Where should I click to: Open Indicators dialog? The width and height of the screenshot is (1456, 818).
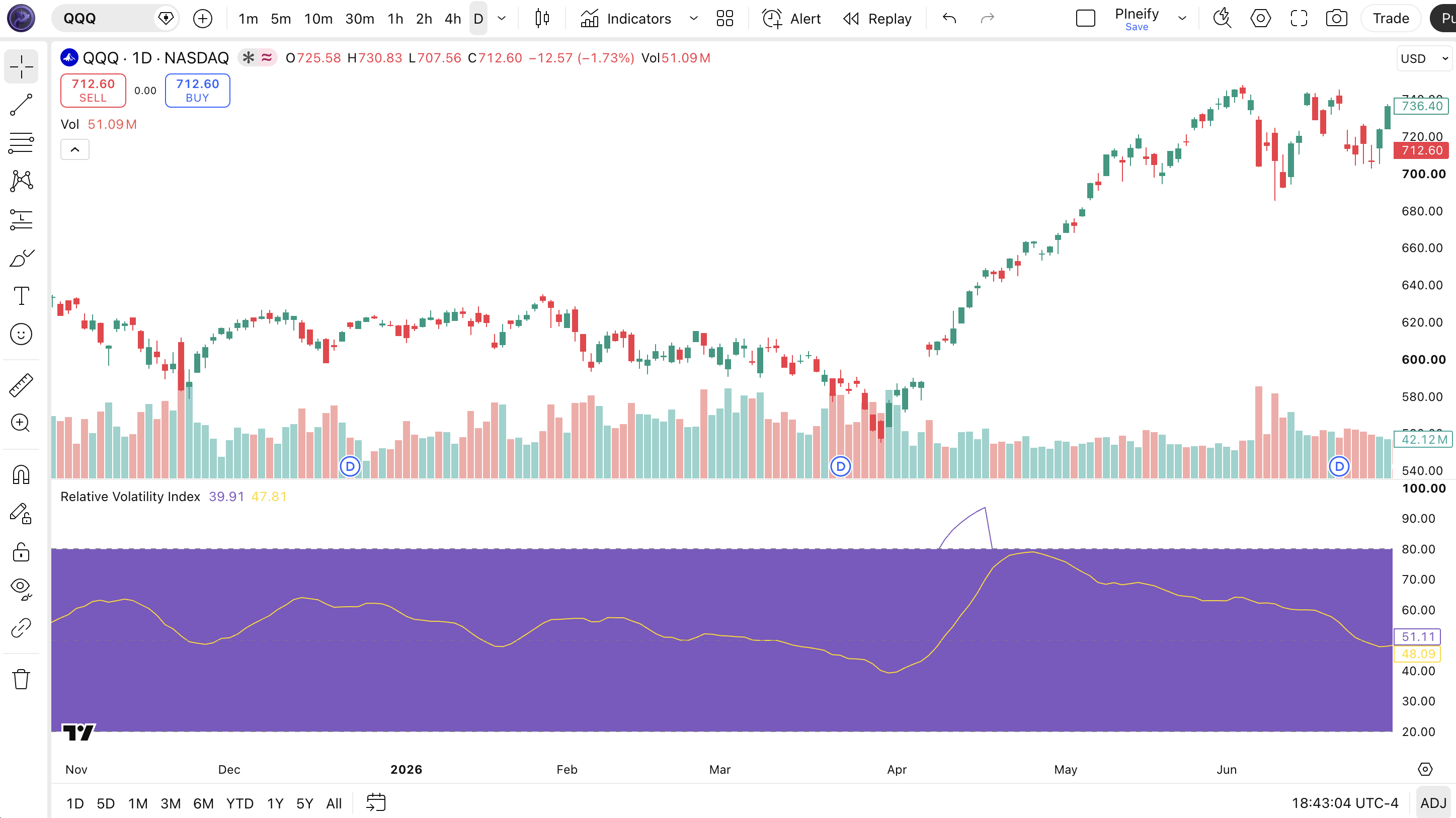[x=626, y=19]
